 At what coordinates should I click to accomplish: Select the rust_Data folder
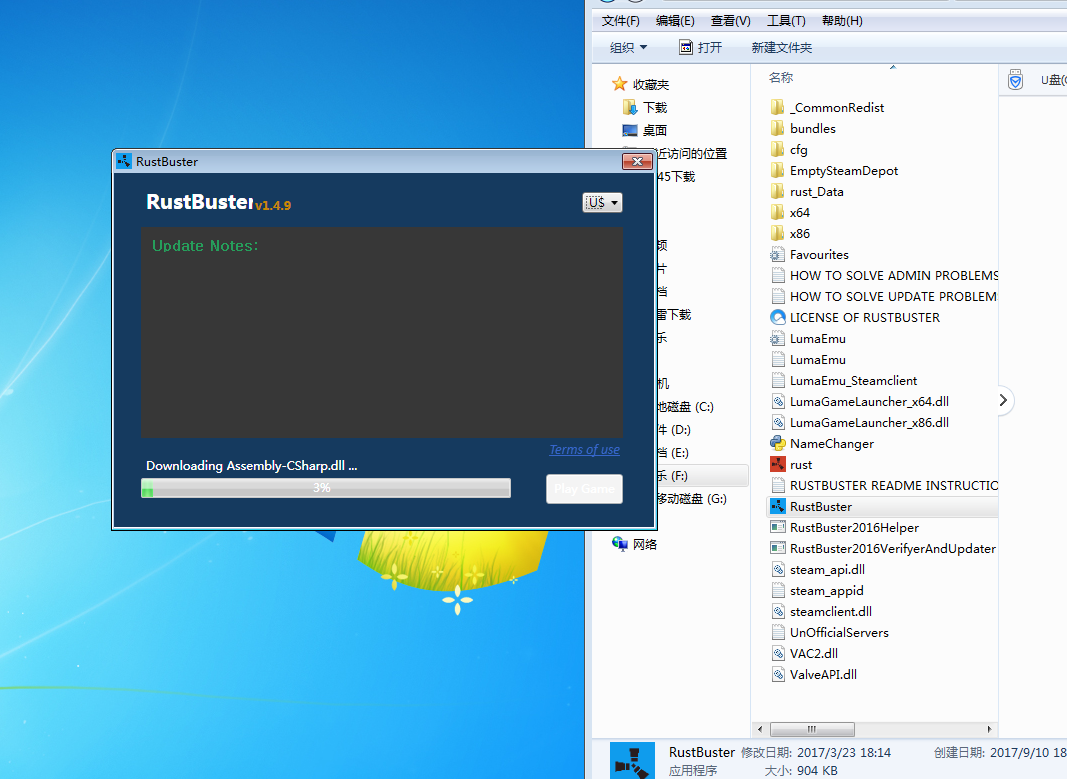(816, 192)
